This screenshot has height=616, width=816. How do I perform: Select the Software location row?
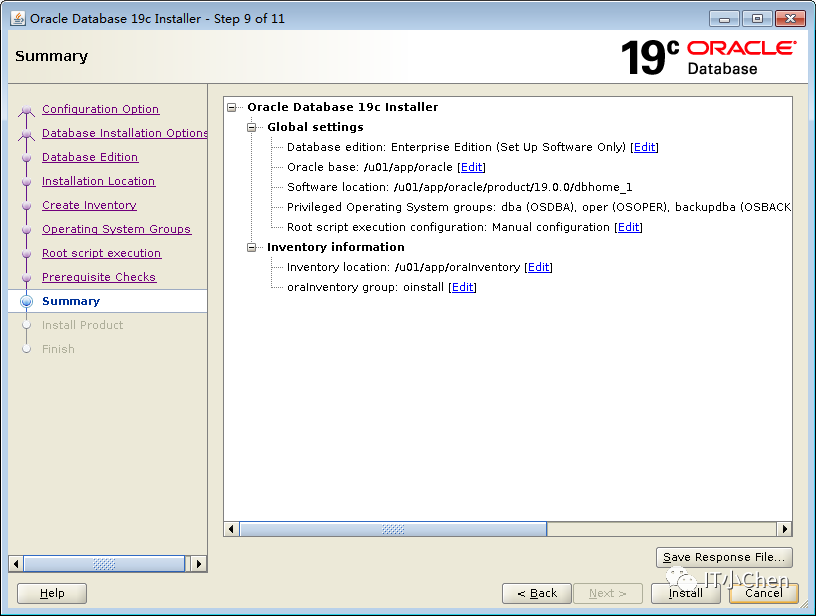pyautogui.click(x=460, y=187)
